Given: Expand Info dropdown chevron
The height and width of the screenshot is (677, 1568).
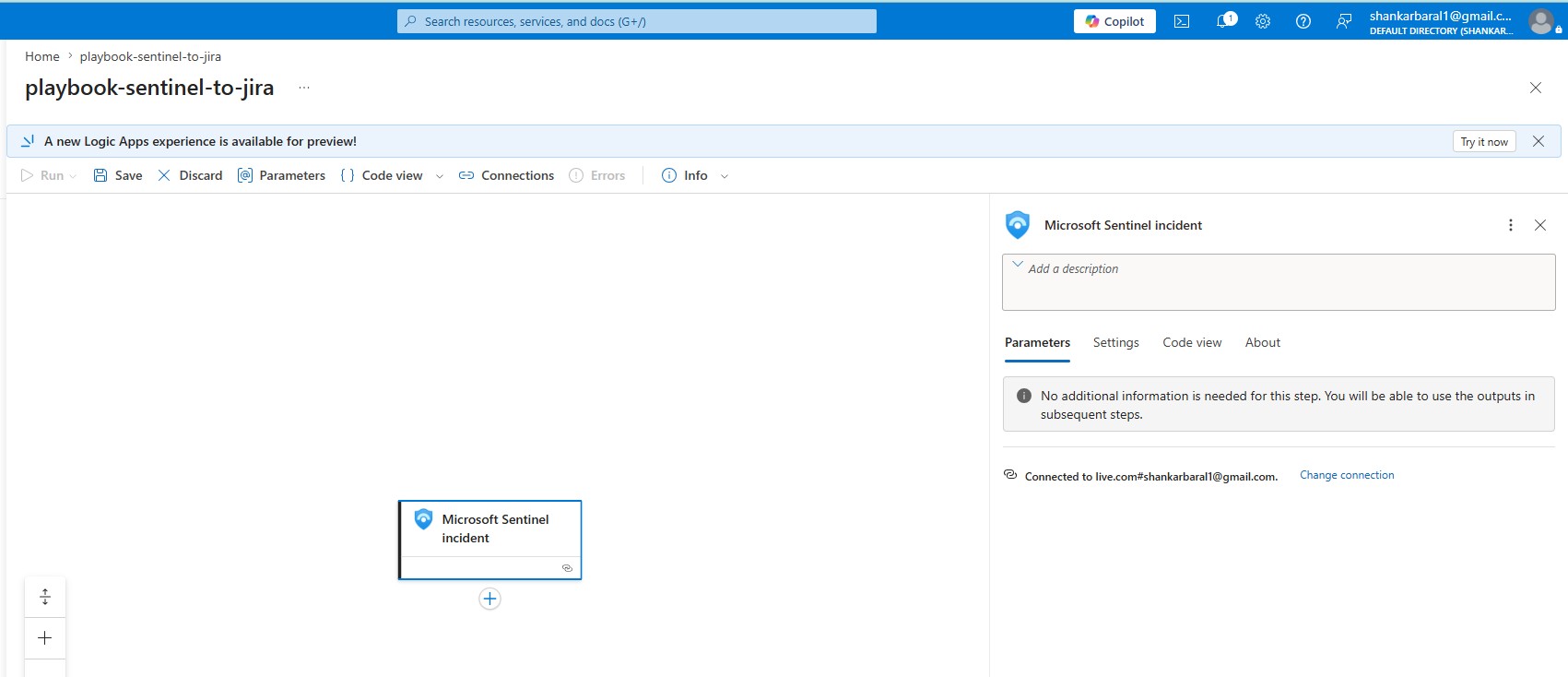Looking at the screenshot, I should 725,176.
